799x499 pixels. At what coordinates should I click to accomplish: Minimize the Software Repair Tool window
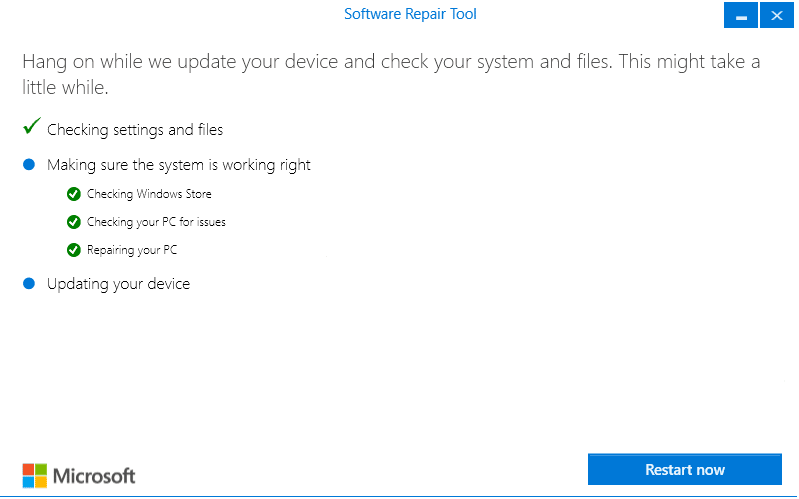[x=741, y=15]
